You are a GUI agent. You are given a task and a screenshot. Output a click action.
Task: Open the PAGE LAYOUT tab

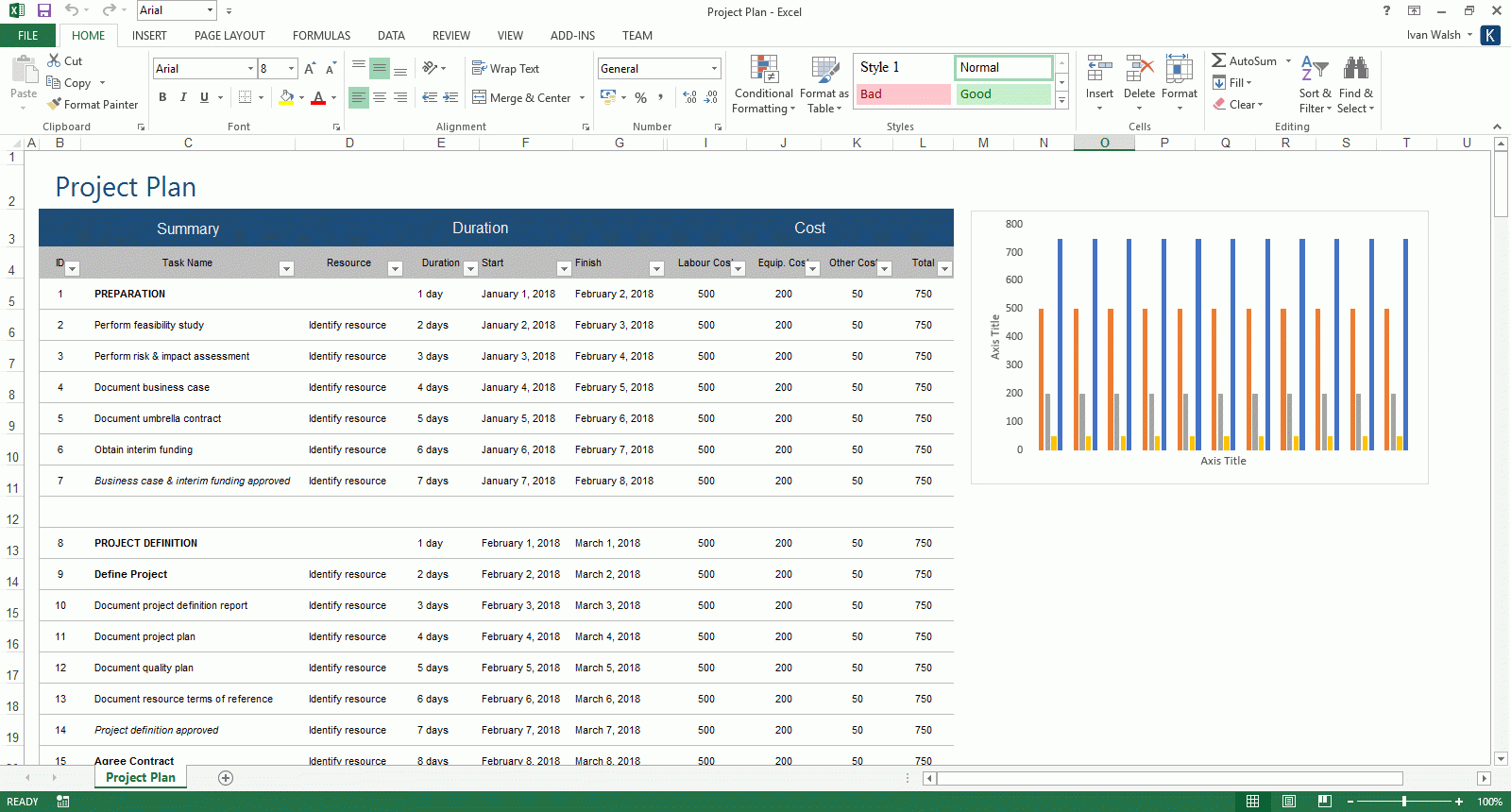coord(229,36)
